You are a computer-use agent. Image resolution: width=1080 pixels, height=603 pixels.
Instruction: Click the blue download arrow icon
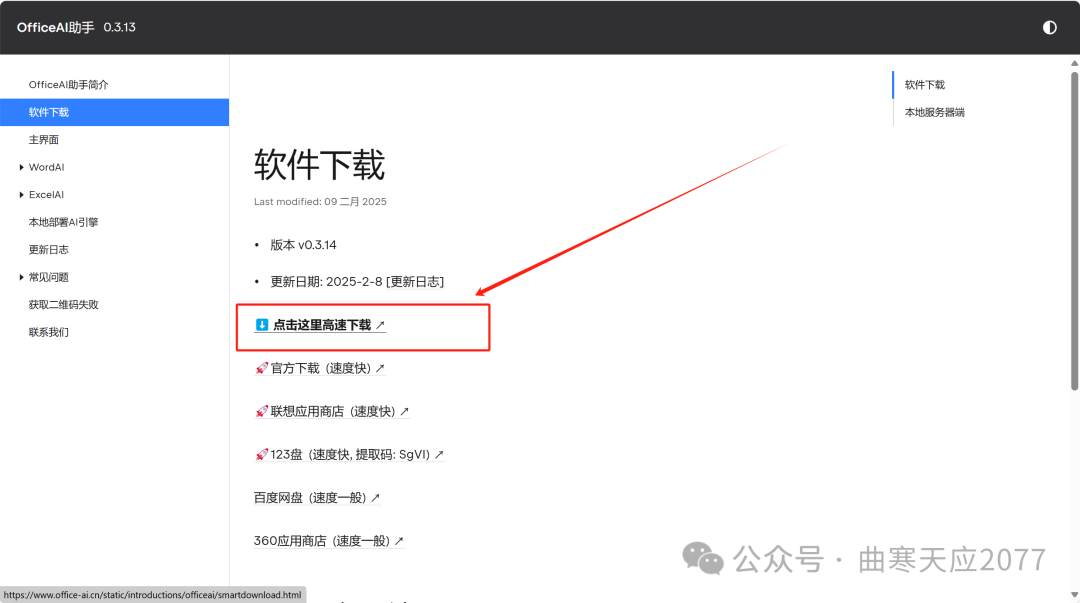(x=262, y=325)
